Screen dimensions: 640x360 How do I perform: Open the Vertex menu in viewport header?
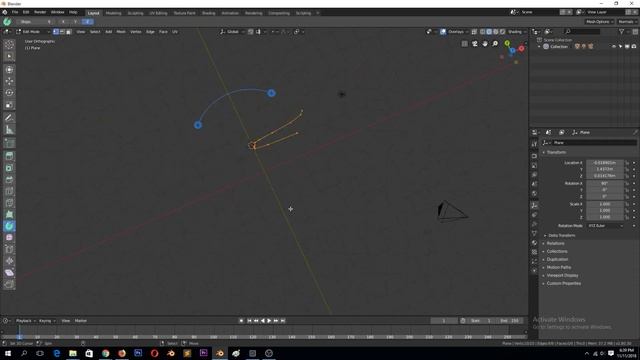(x=136, y=31)
